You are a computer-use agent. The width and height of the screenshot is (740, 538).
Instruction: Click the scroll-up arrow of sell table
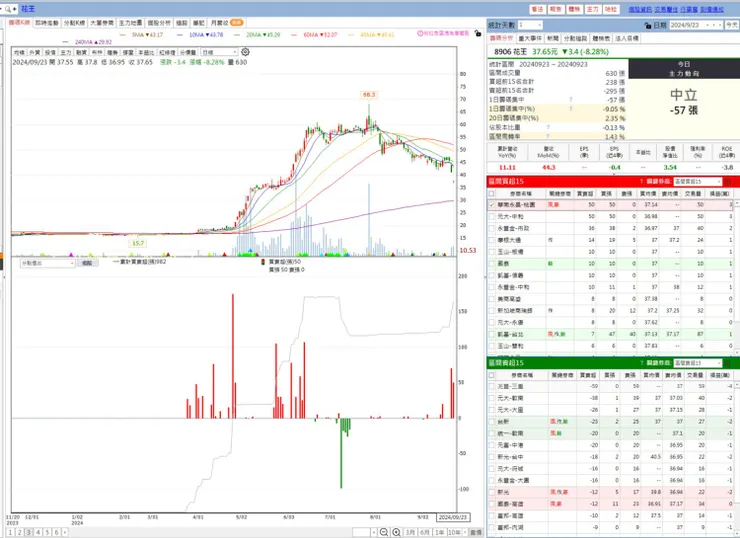coord(737,385)
